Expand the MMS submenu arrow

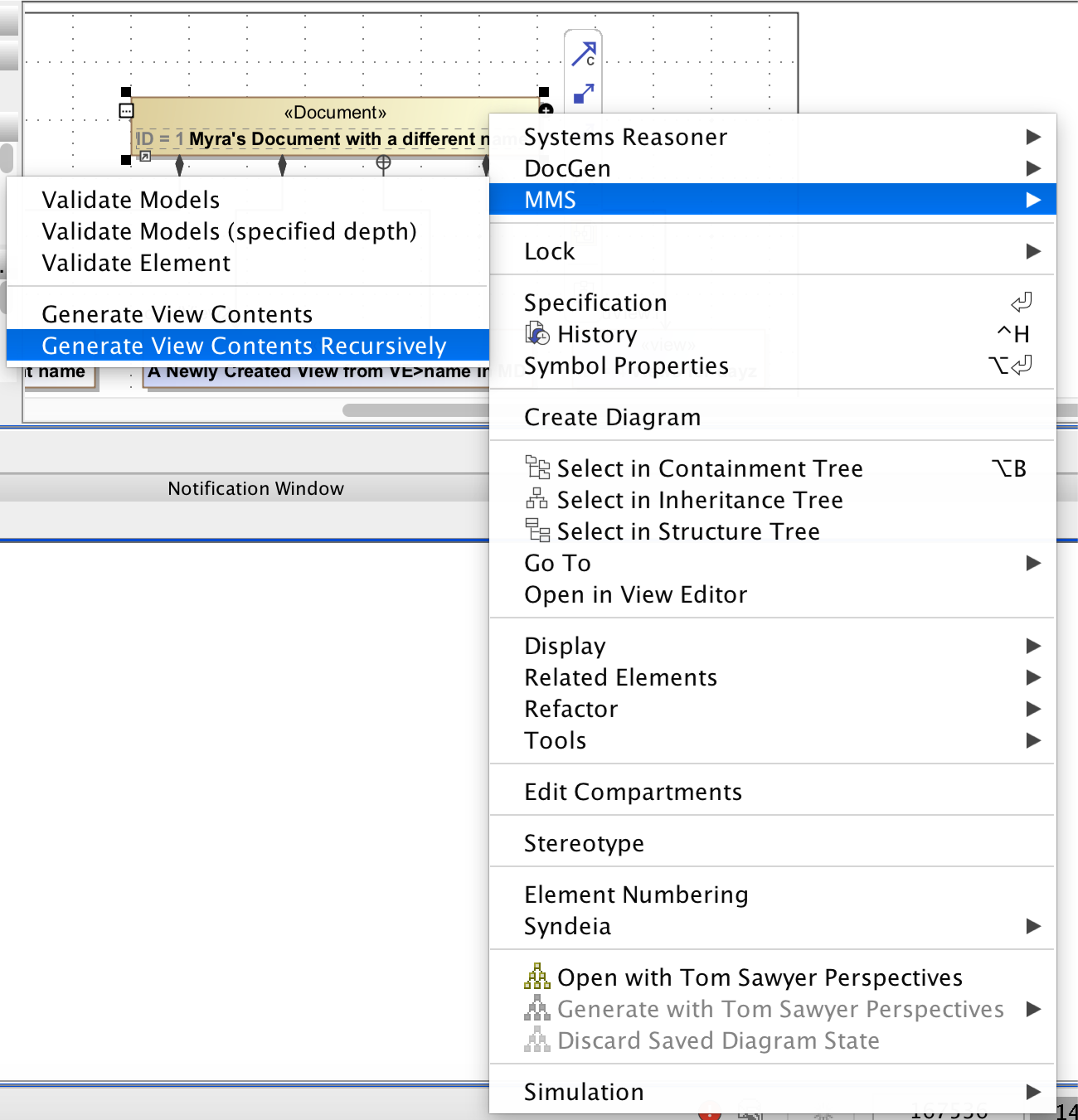[x=1033, y=200]
